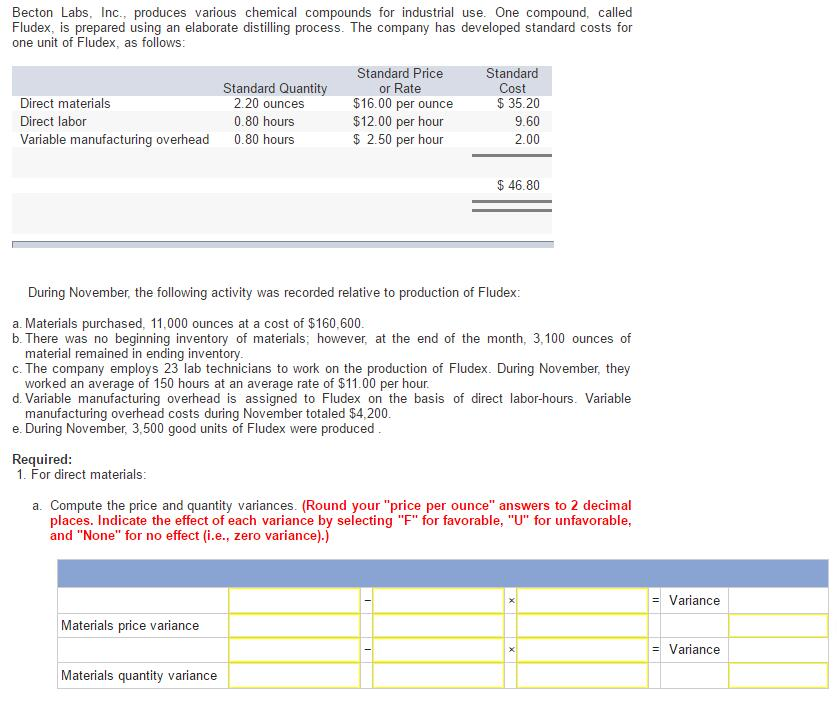This screenshot has height=714, width=837.
Task: Click the 'Materials price variance' row label
Action: [130, 625]
